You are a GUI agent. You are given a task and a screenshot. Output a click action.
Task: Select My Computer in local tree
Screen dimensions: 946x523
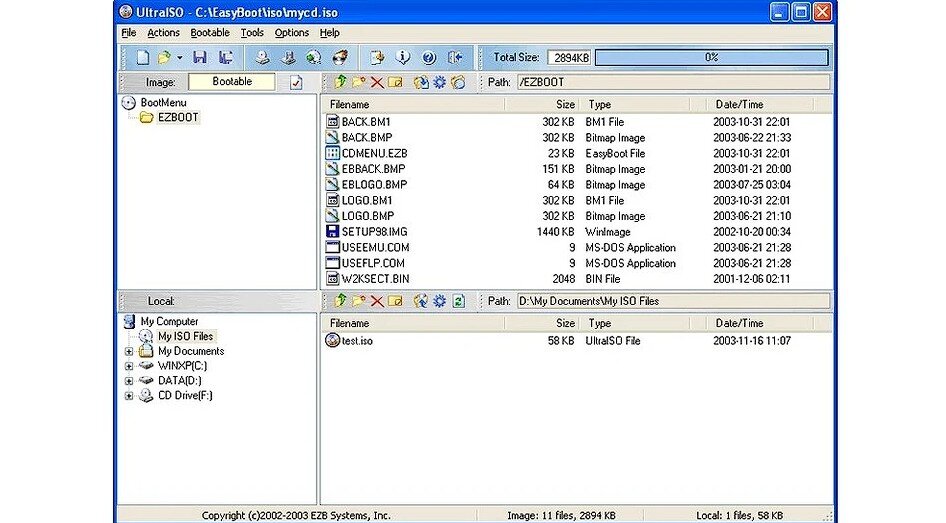[170, 322]
